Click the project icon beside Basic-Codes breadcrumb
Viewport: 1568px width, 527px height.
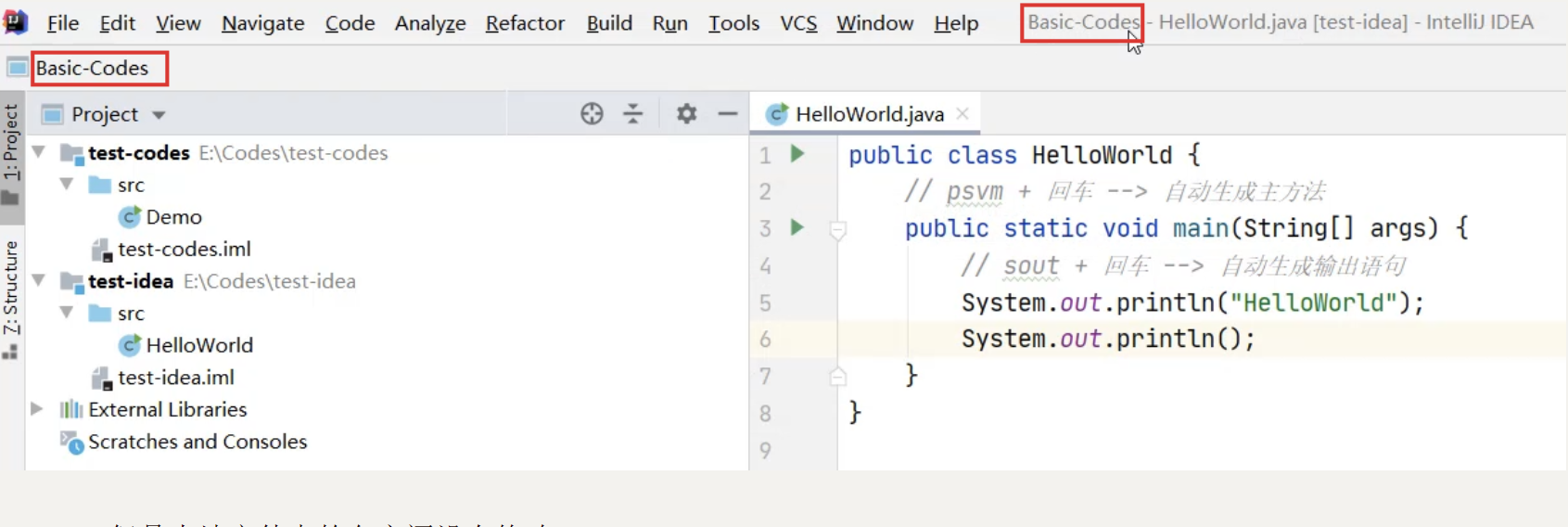[x=17, y=67]
